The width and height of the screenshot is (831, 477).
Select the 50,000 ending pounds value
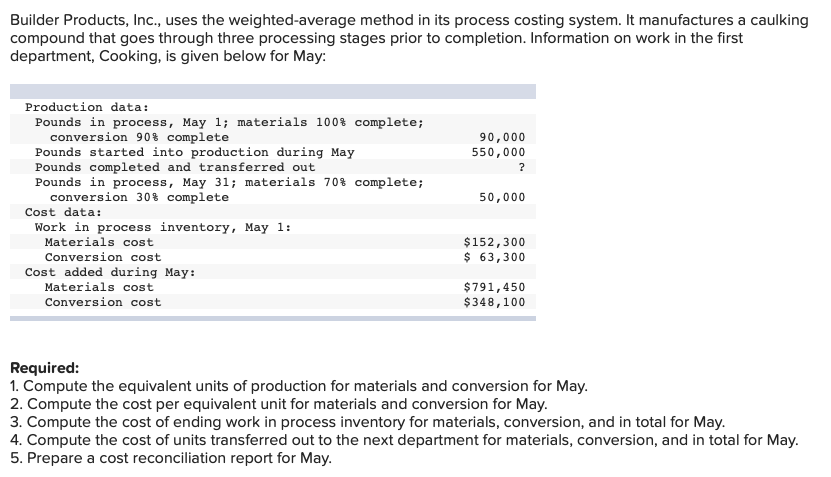click(502, 197)
